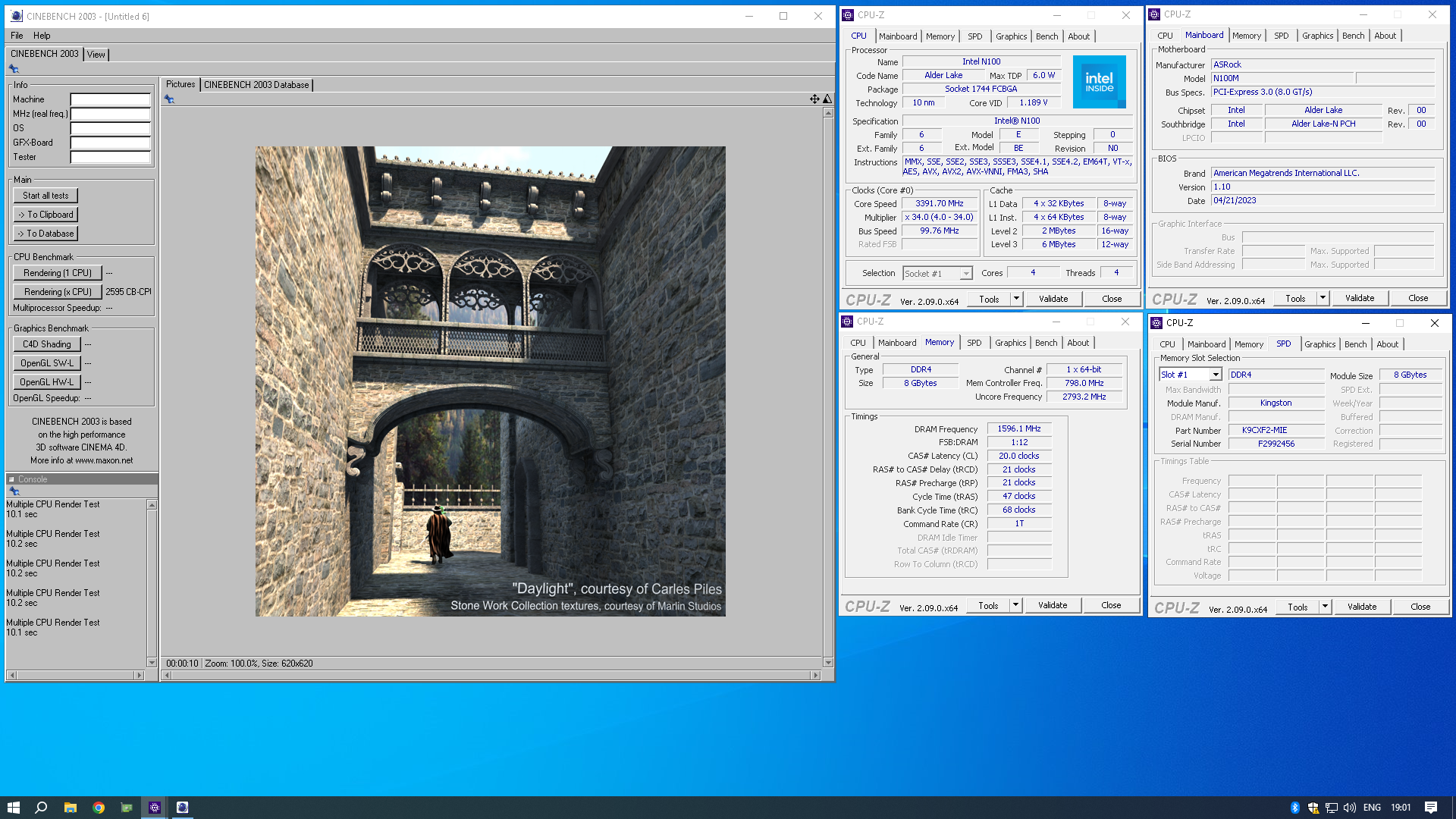Viewport: 1456px width, 819px height.
Task: Click into the GFX-Board input field
Action: (111, 143)
